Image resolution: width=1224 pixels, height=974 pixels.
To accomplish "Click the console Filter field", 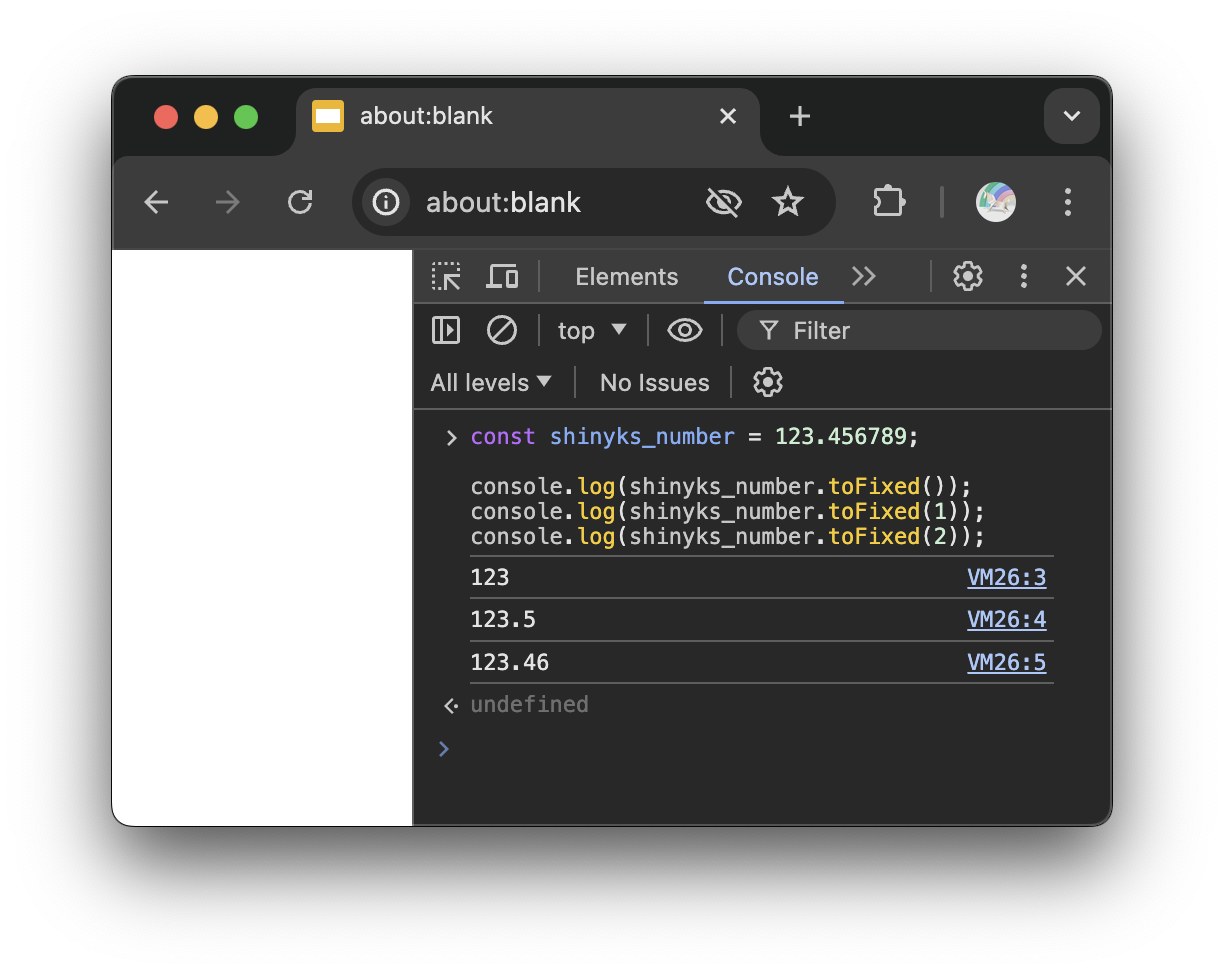I will (x=919, y=330).
